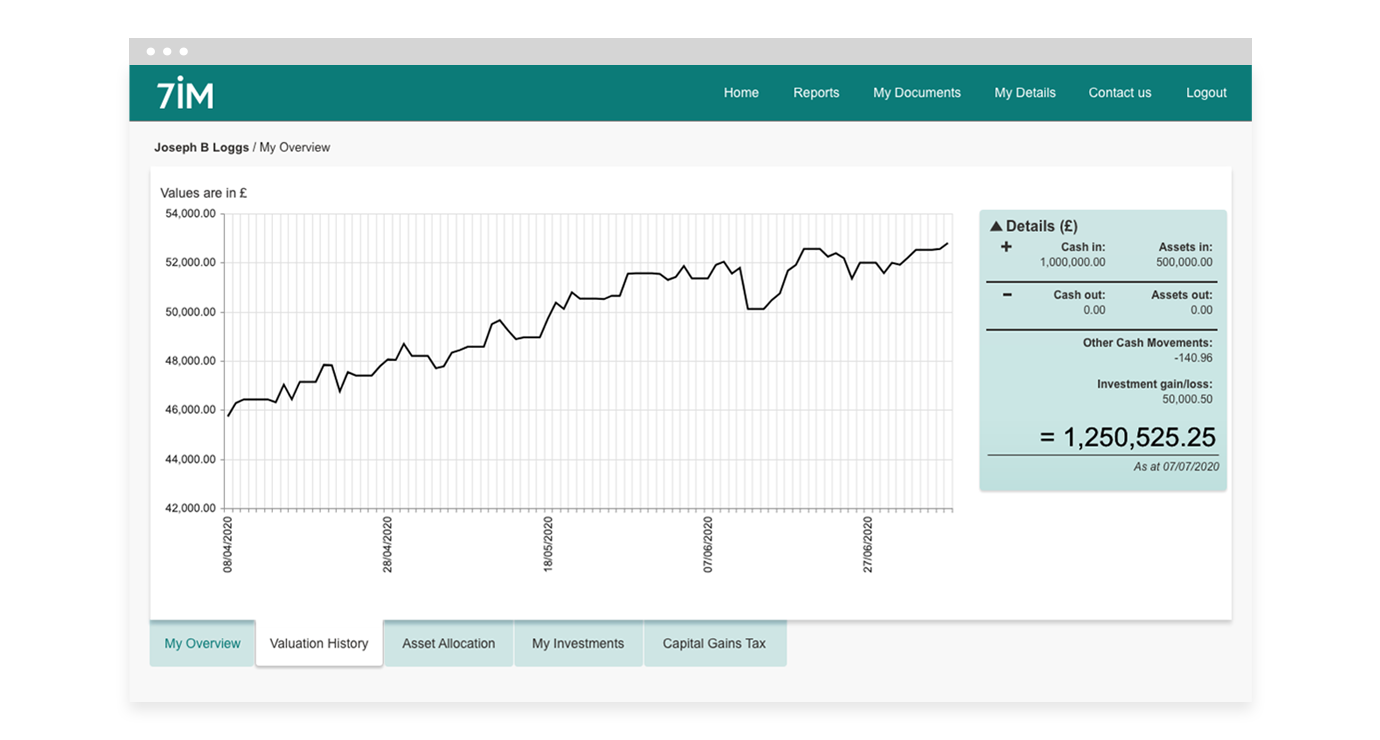Click the 7IM logo
This screenshot has width=1380, height=740.
tap(185, 92)
